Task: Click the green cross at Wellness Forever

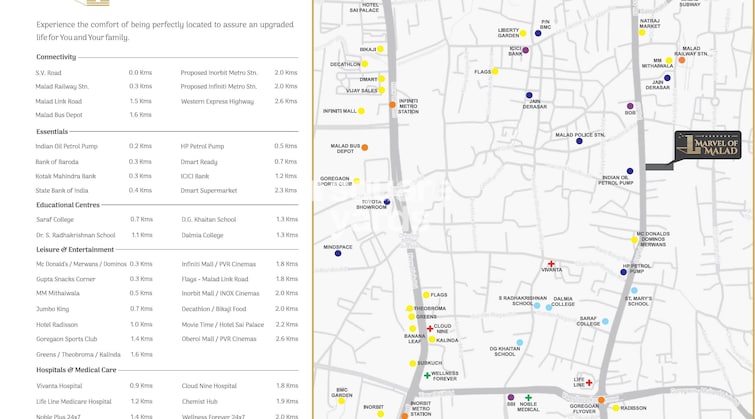Action: coord(427,375)
